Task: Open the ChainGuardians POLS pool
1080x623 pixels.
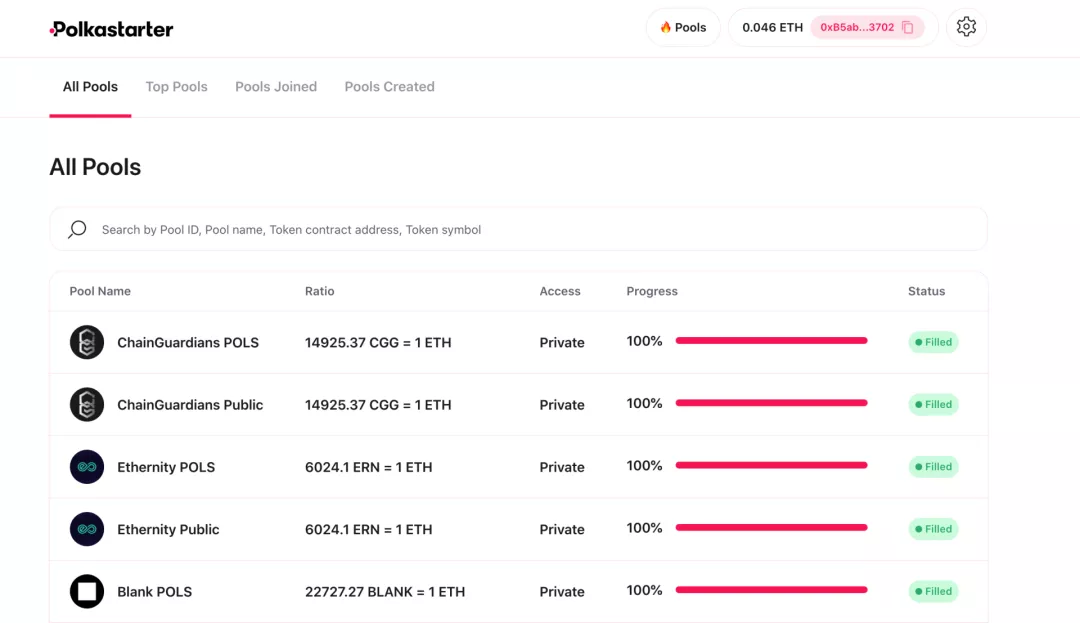Action: click(x=188, y=343)
